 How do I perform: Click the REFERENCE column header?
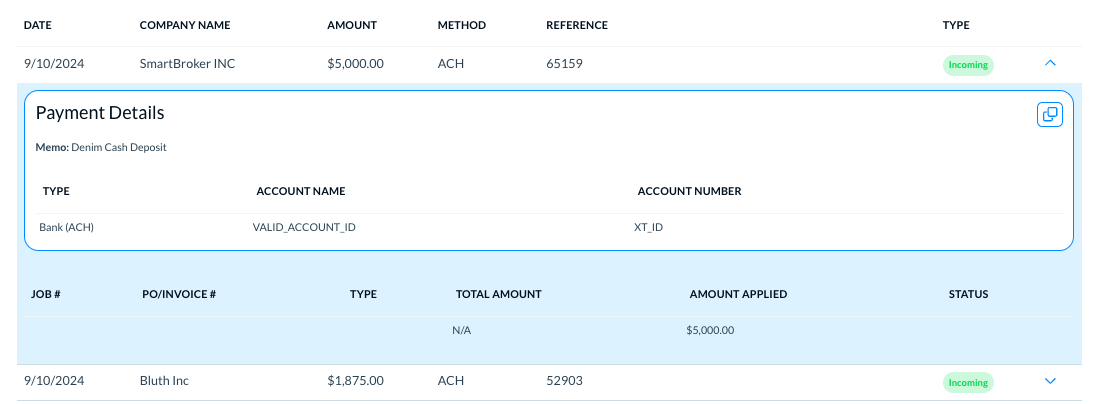point(576,25)
